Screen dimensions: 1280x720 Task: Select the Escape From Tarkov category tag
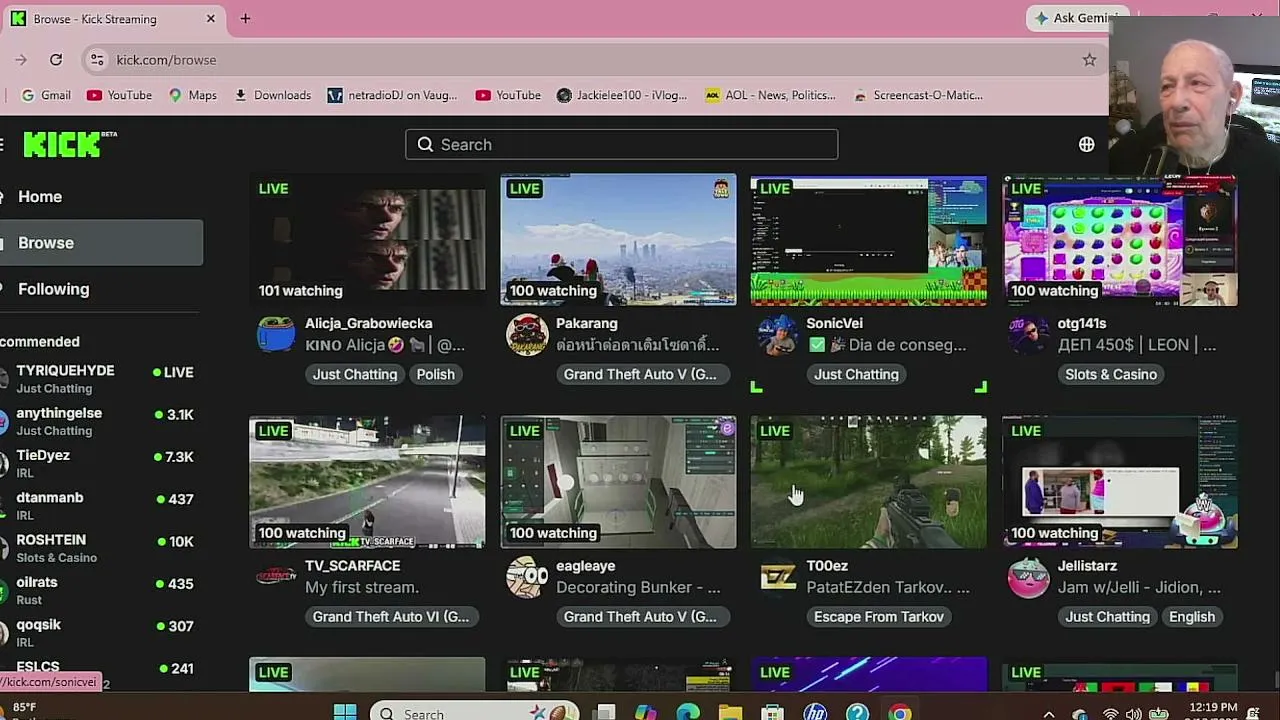879,616
